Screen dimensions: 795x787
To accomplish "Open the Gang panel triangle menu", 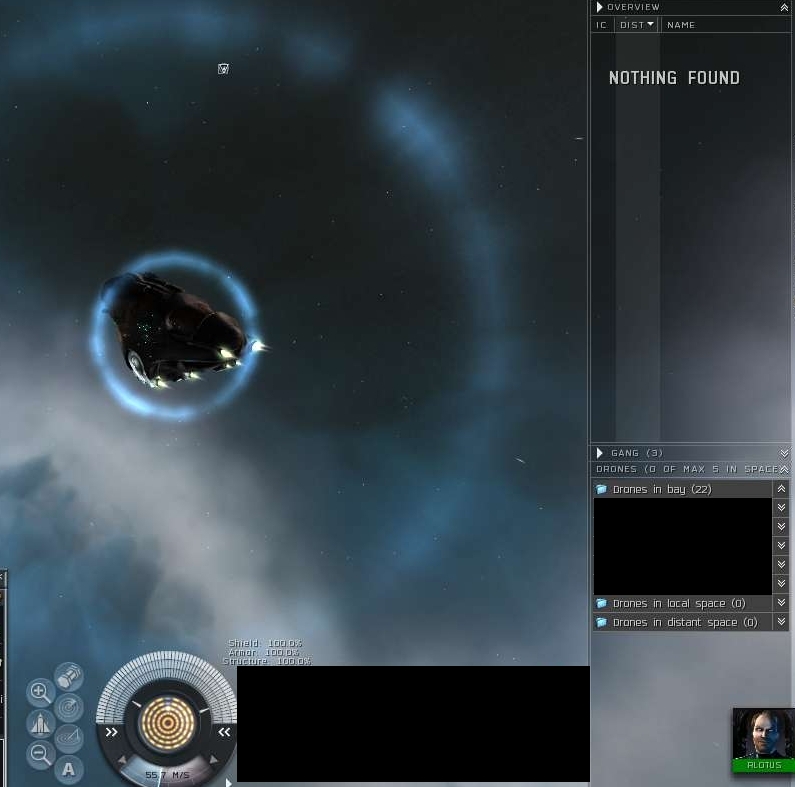I will click(x=600, y=453).
